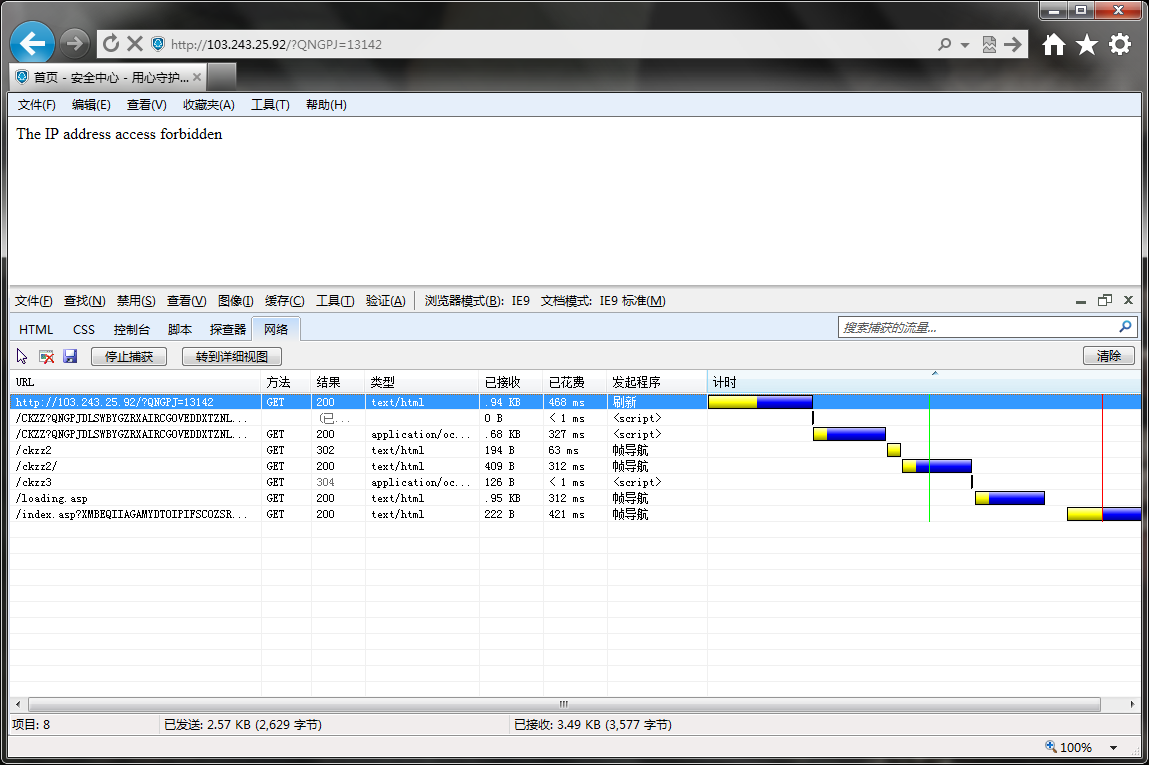Image resolution: width=1149 pixels, height=765 pixels.
Task: Click compatibility view broken page icon
Action: tap(989, 45)
